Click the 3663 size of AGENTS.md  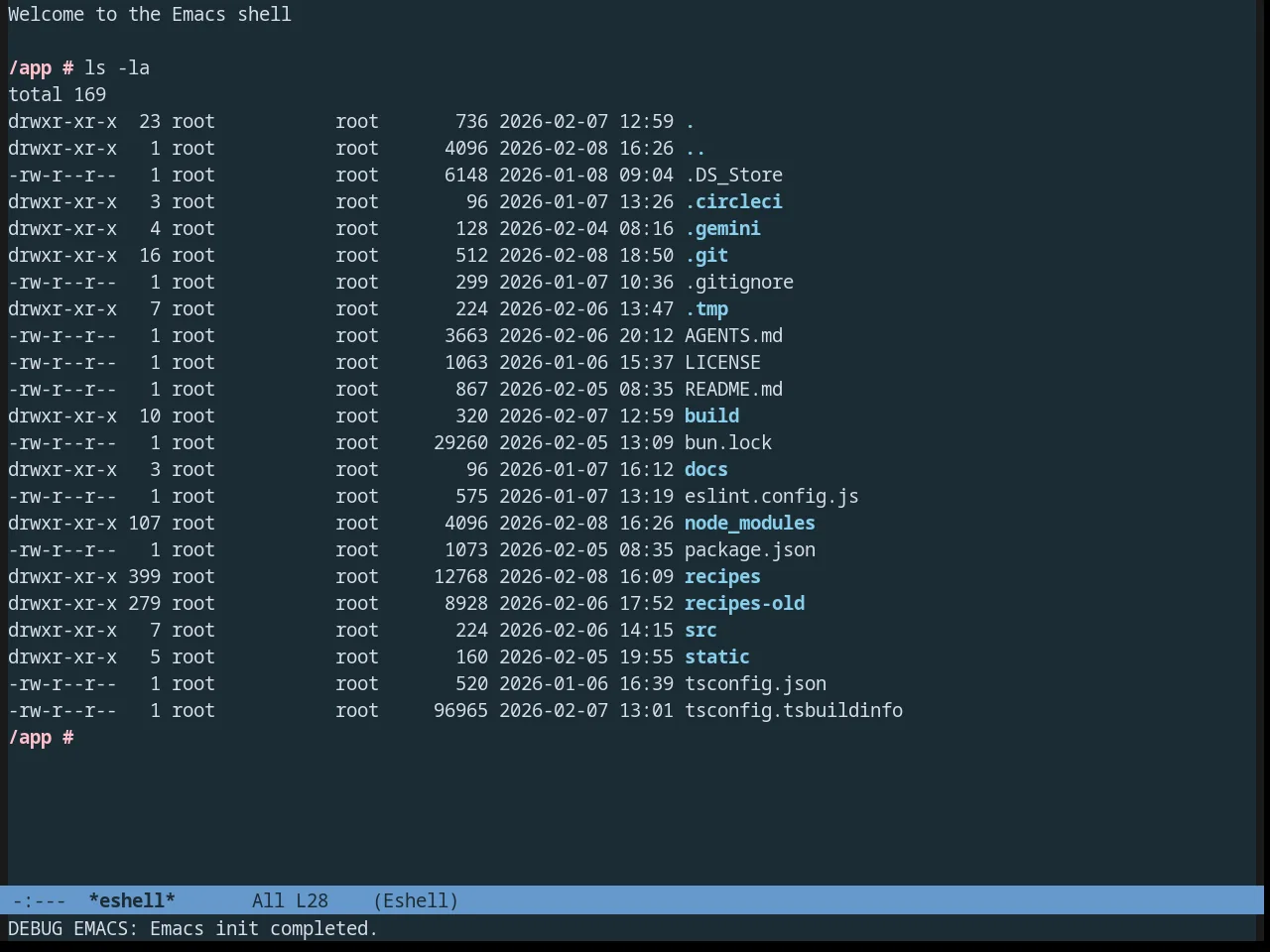point(466,335)
